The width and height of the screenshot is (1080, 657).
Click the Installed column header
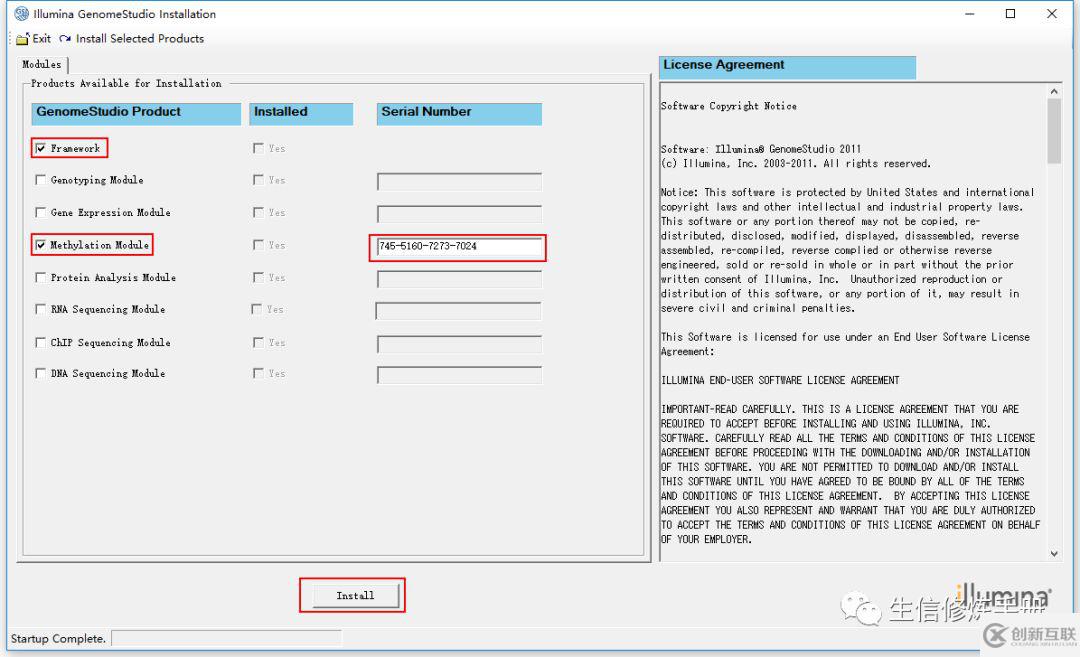[x=301, y=114]
